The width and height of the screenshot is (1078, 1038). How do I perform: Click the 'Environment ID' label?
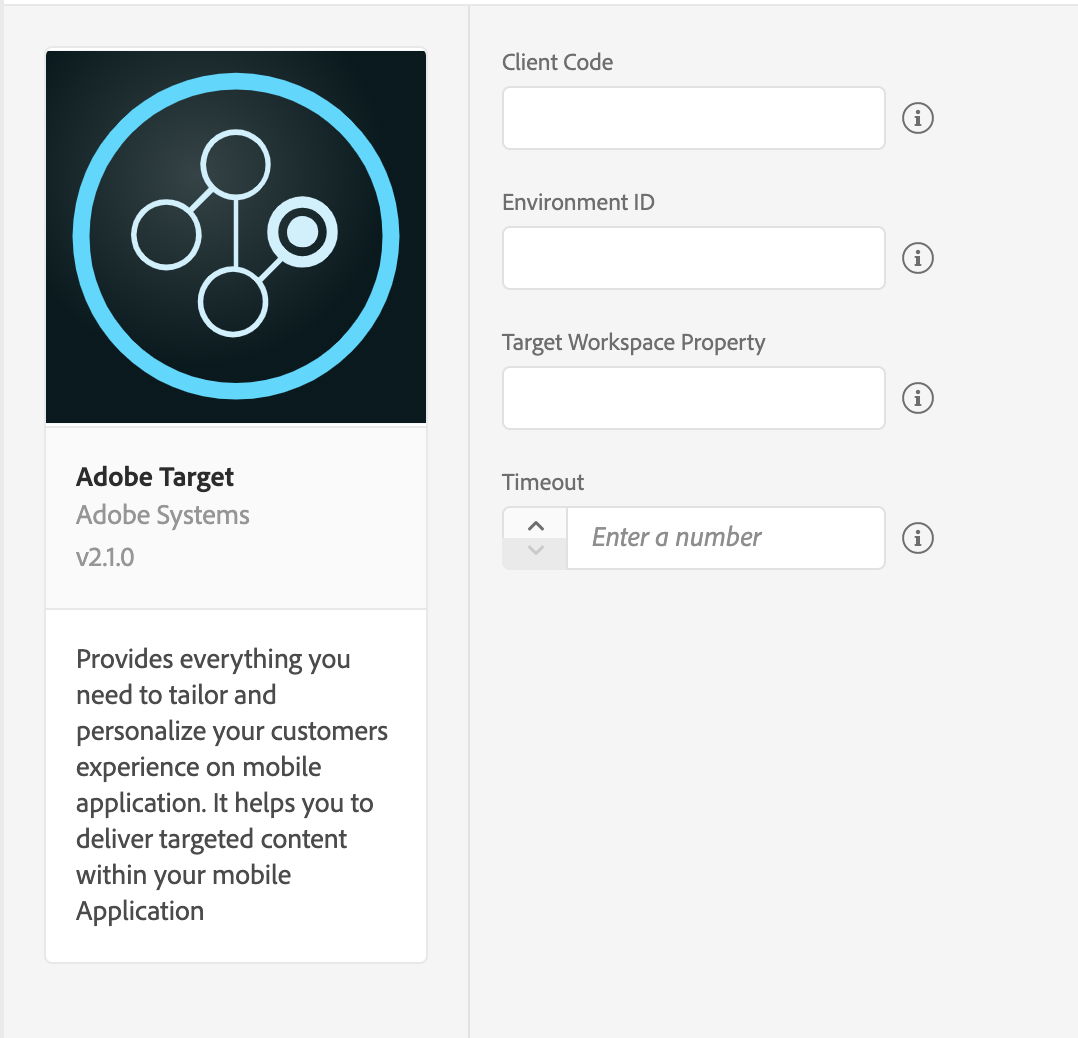[578, 203]
